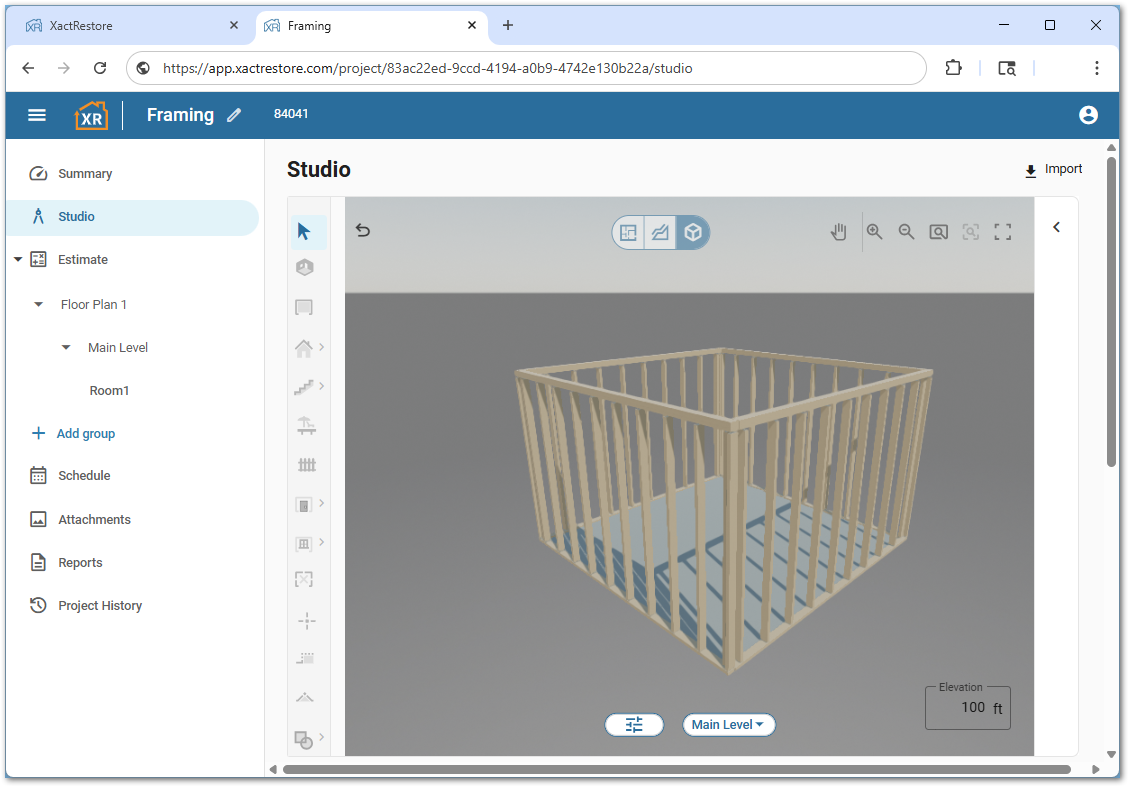This screenshot has width=1129, height=787.
Task: Zoom in on the model
Action: 876,231
